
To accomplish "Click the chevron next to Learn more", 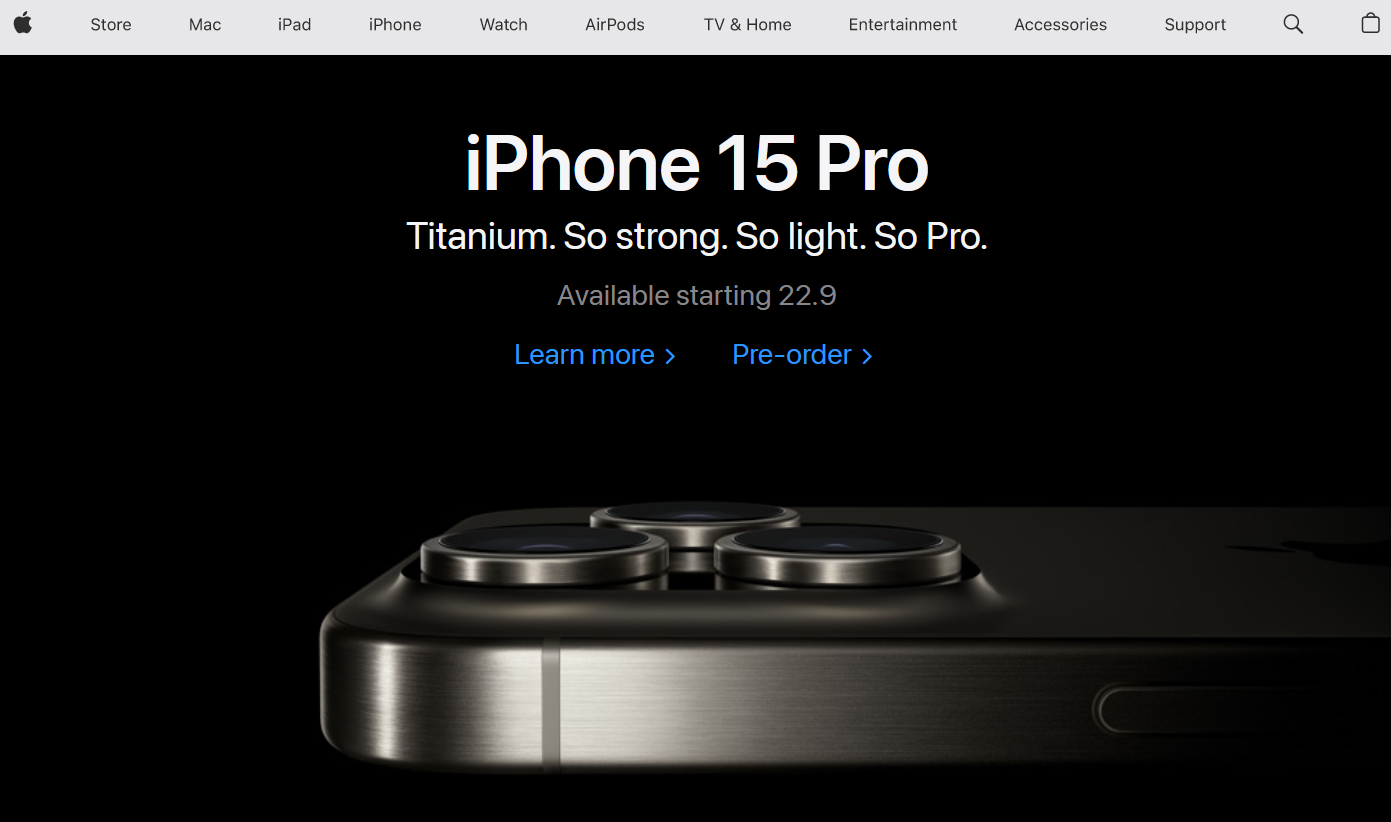I will coord(671,356).
